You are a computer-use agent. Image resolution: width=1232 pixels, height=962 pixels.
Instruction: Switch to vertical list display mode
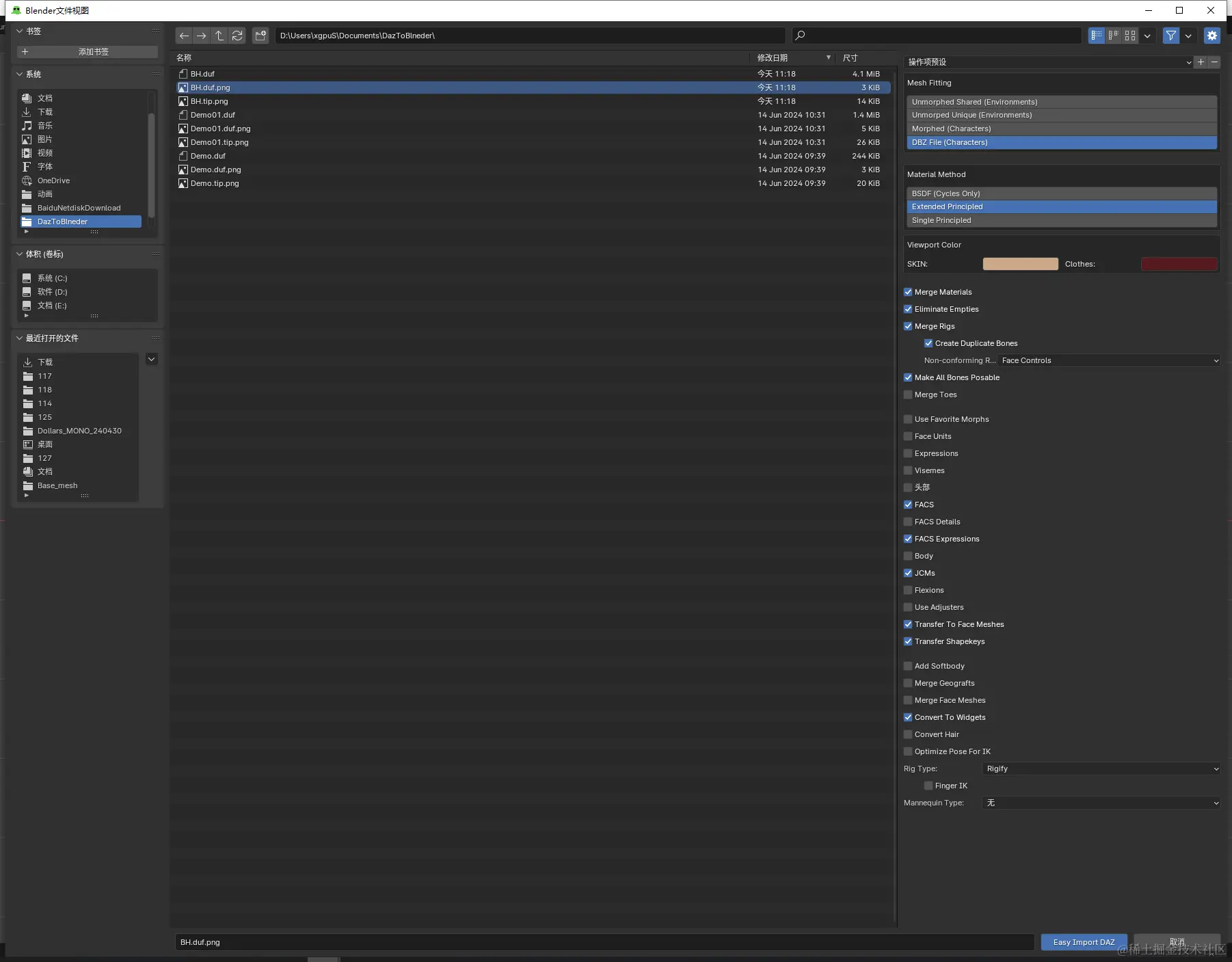[1097, 36]
